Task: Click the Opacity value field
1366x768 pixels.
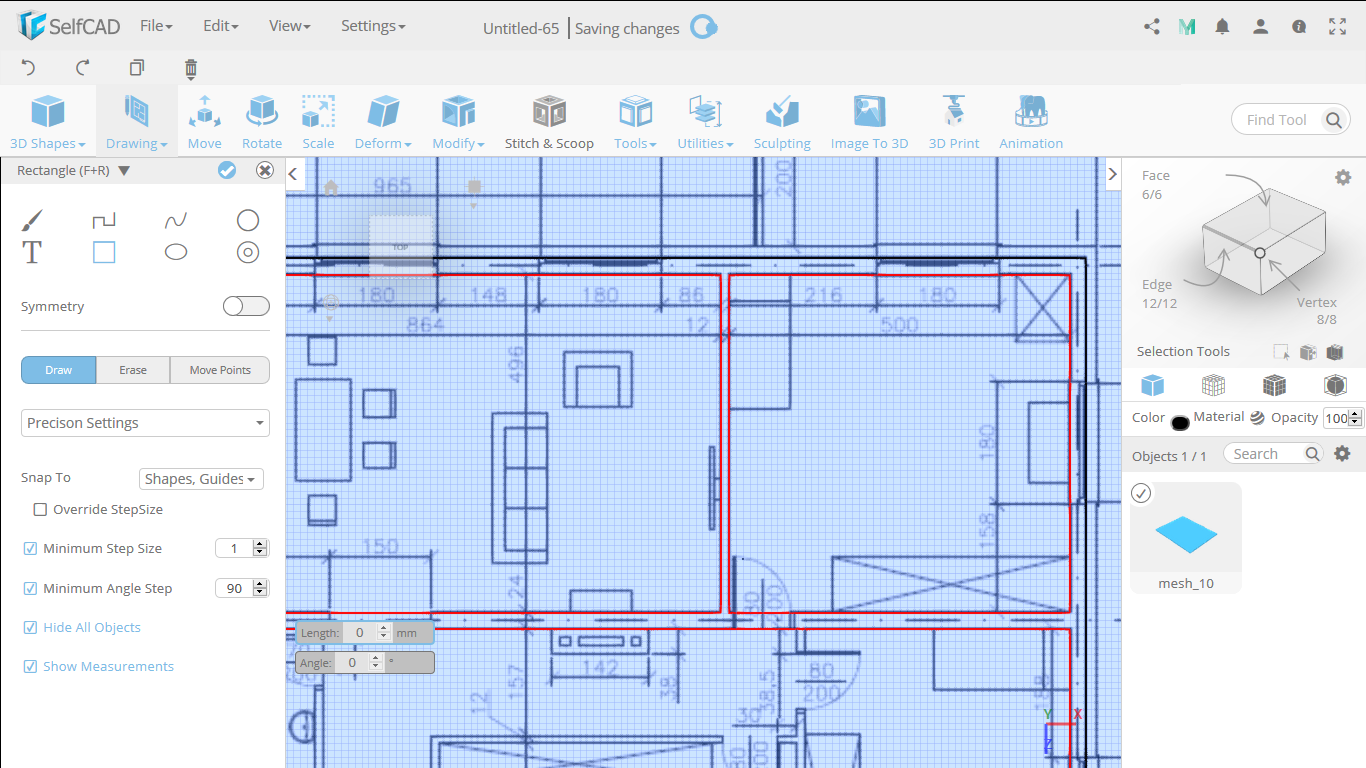Action: [x=1336, y=419]
